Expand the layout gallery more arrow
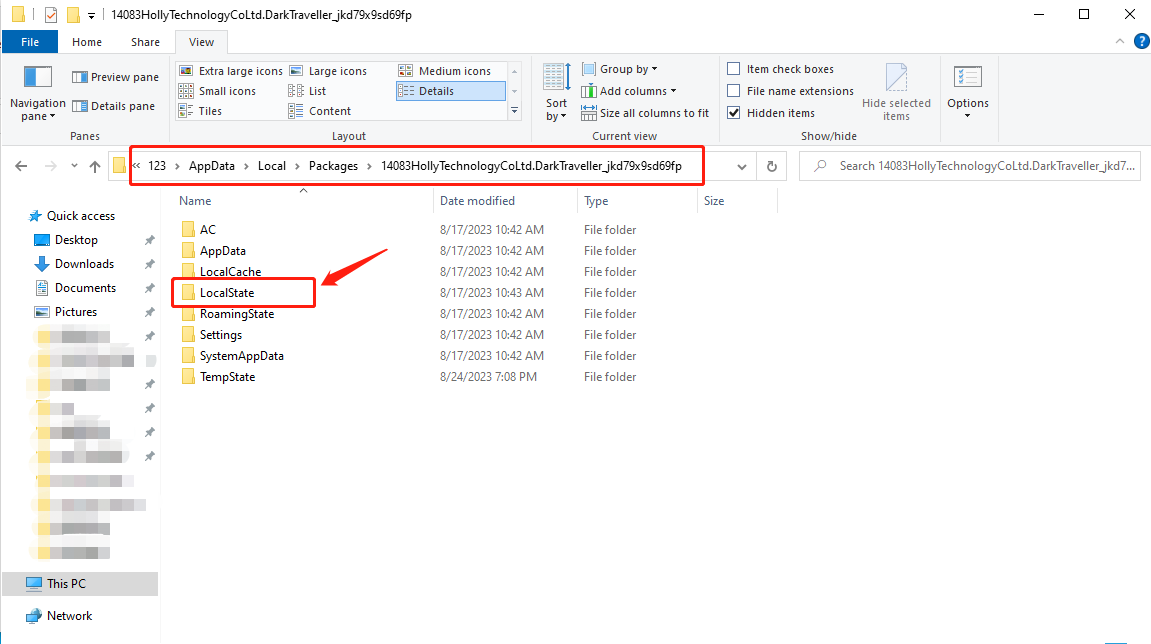 (515, 111)
